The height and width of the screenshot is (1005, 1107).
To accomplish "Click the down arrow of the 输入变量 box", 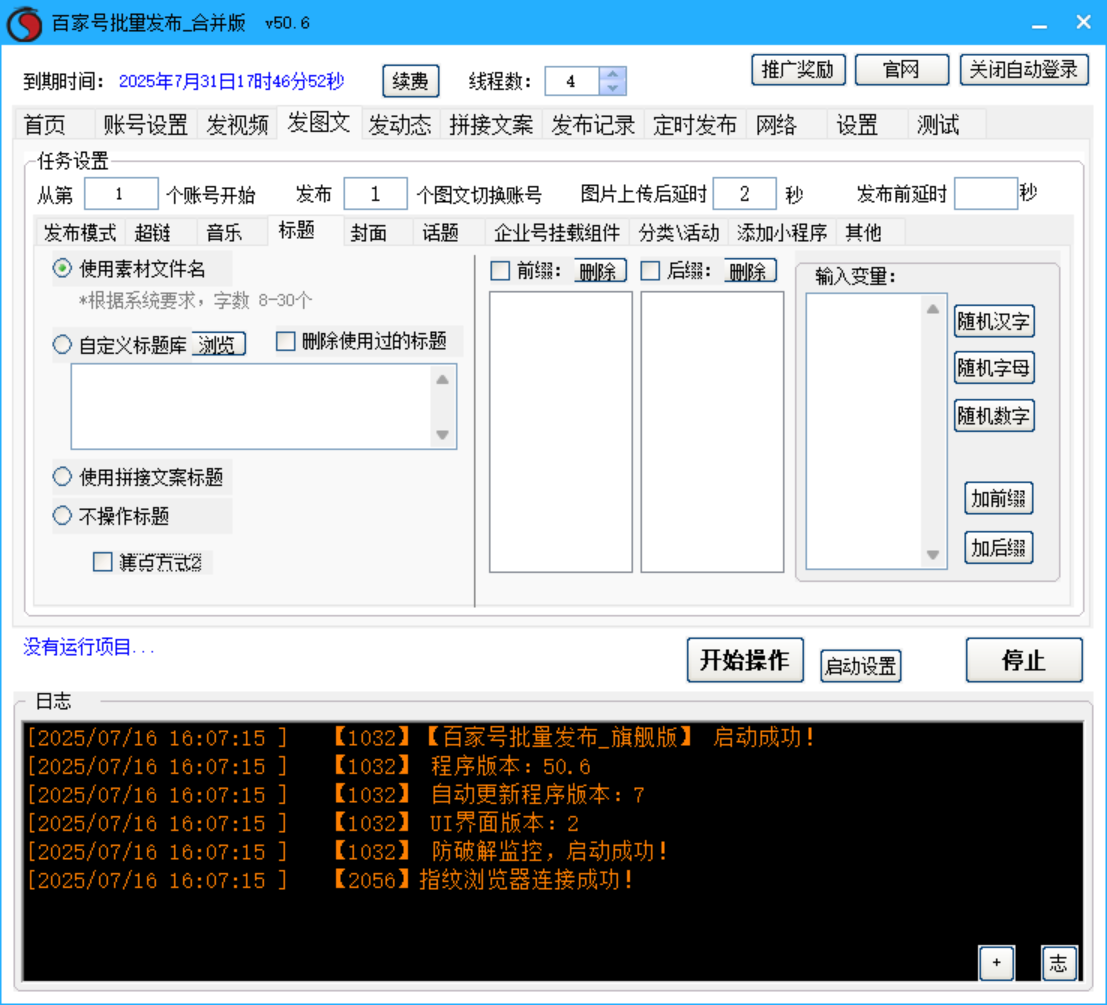I will click(933, 555).
